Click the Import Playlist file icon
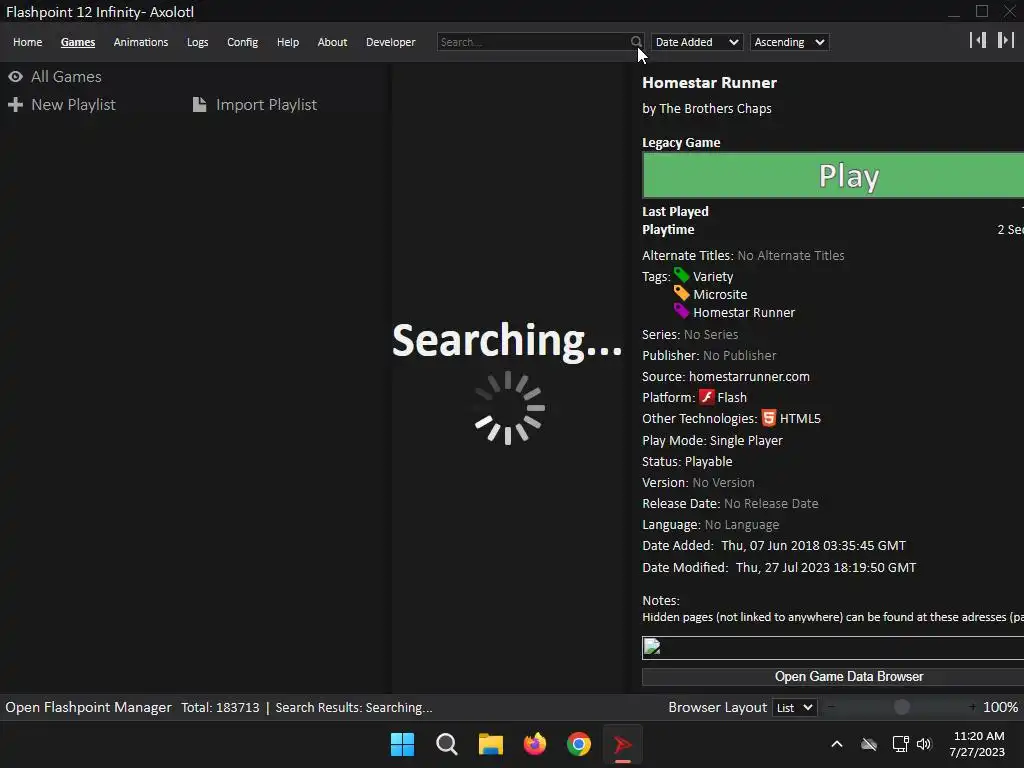The height and width of the screenshot is (768, 1024). pos(200,104)
